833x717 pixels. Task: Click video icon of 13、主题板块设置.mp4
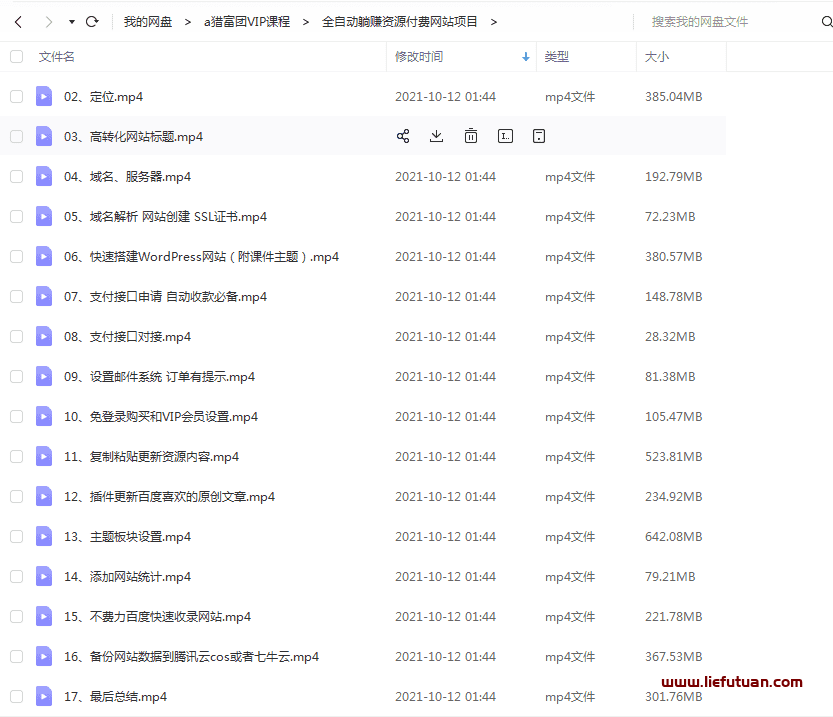tap(44, 536)
